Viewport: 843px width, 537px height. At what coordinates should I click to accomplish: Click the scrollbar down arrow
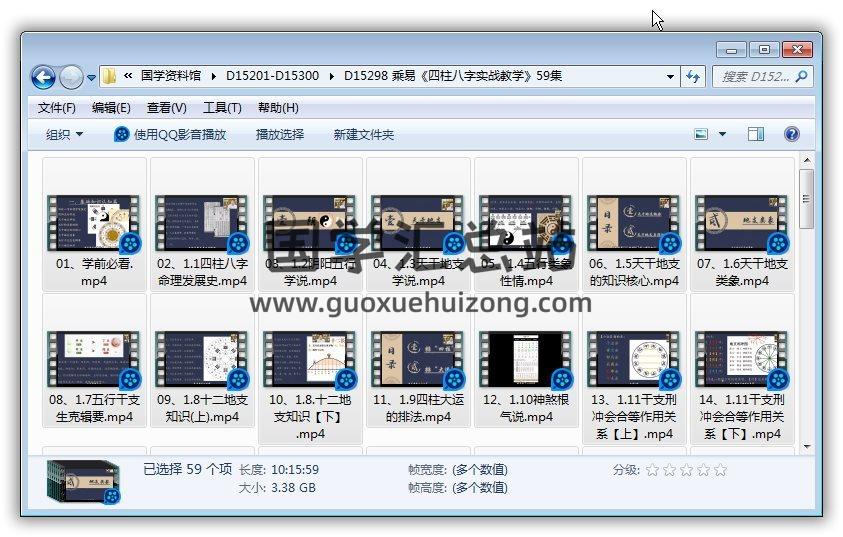806,447
